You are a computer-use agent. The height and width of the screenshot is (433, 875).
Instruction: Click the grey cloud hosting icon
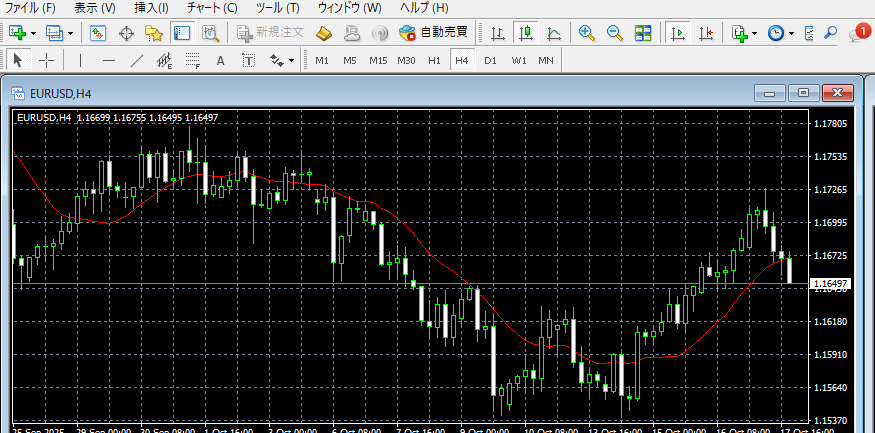click(x=352, y=33)
